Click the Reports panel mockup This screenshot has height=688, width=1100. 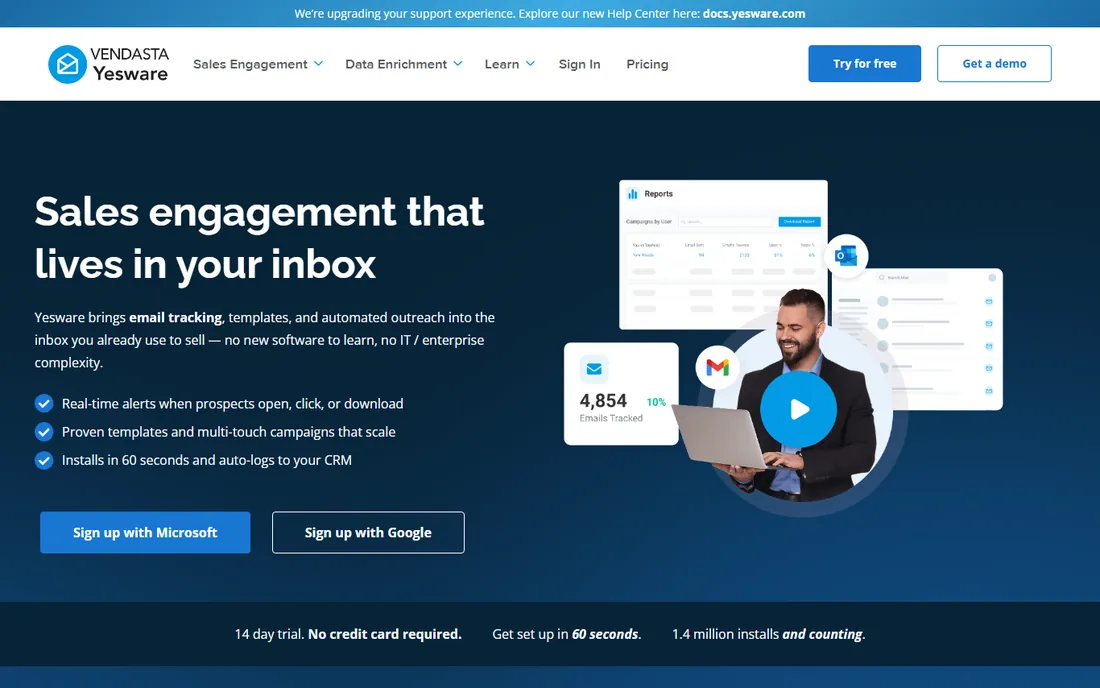tap(723, 255)
